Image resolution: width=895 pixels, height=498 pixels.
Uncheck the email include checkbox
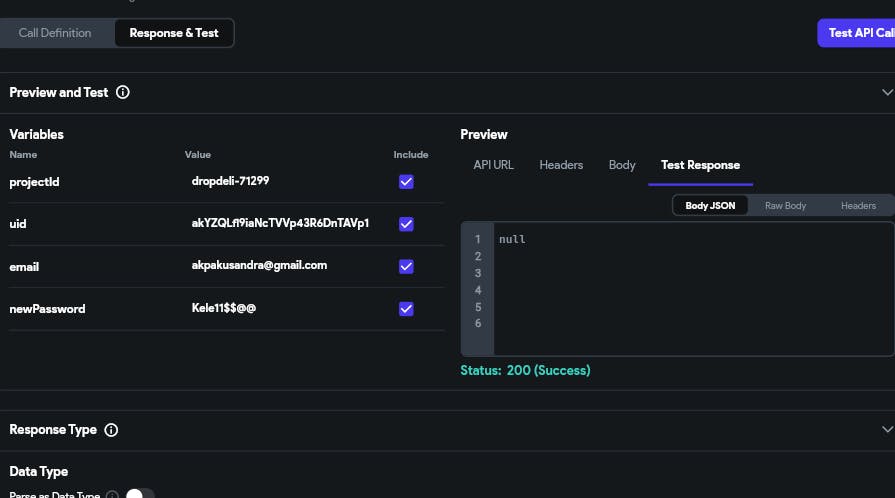click(406, 267)
